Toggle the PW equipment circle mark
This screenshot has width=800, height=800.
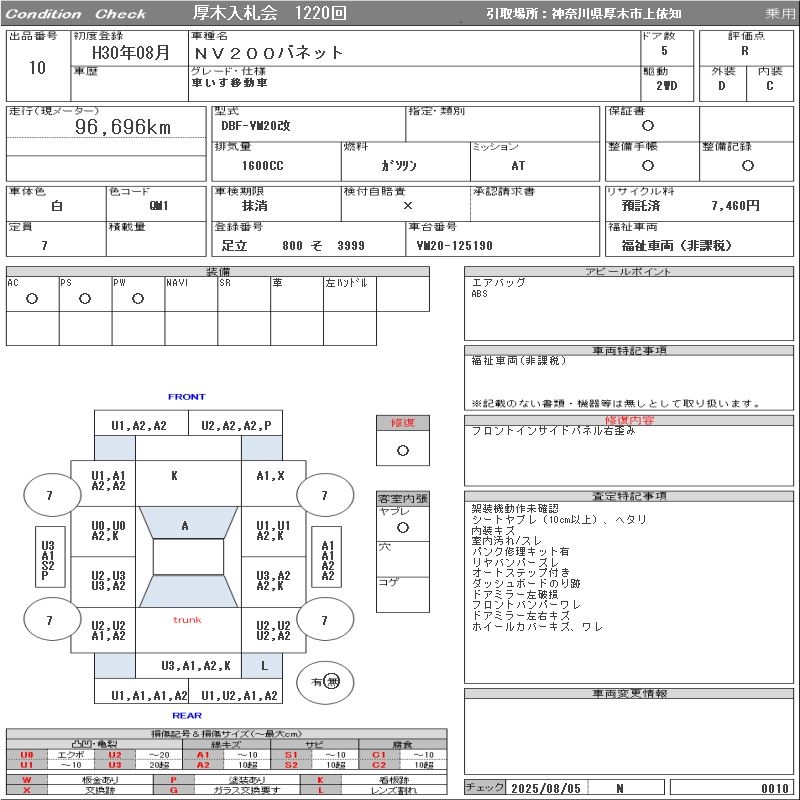[x=138, y=299]
